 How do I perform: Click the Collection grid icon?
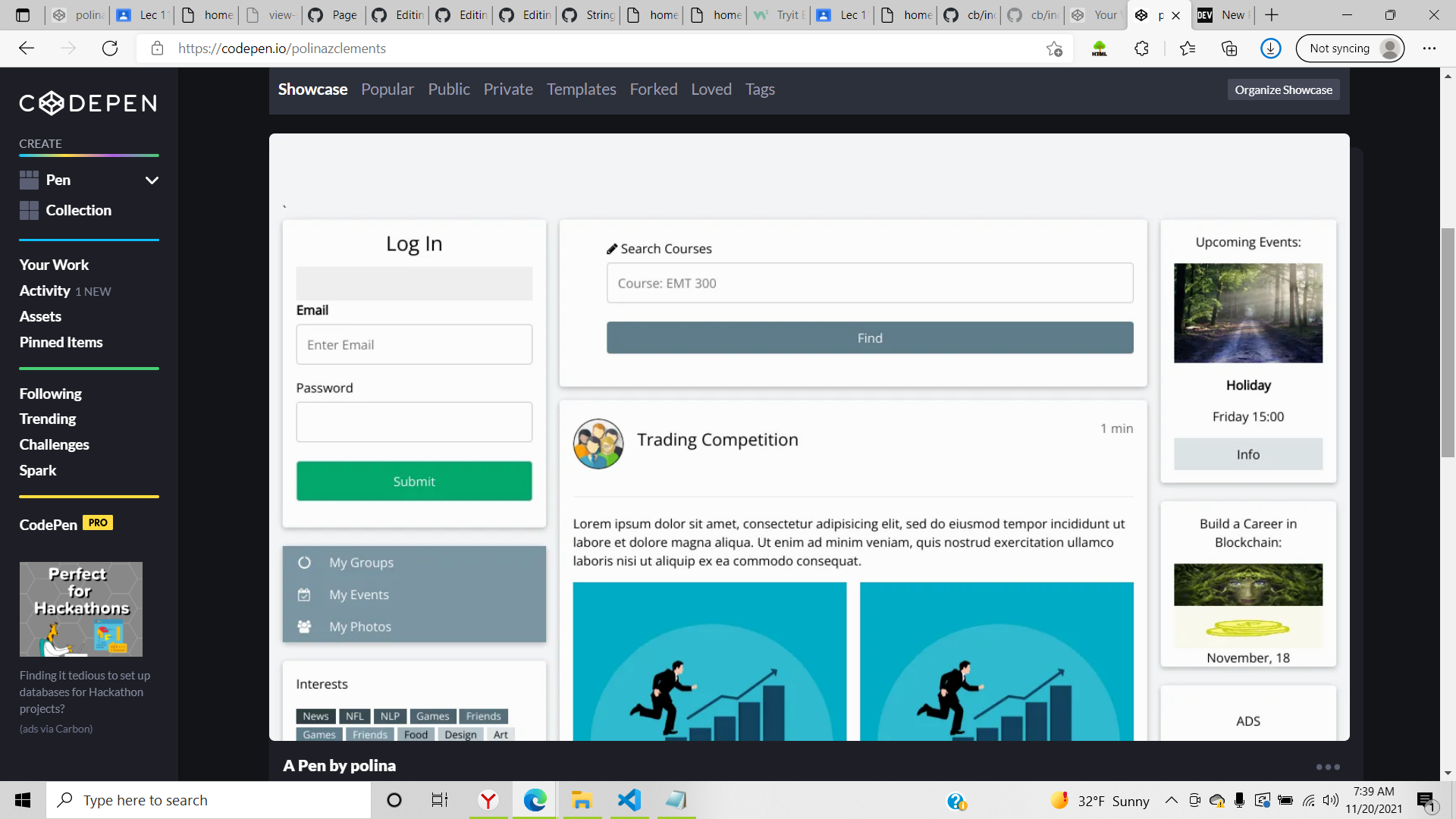pyautogui.click(x=29, y=210)
